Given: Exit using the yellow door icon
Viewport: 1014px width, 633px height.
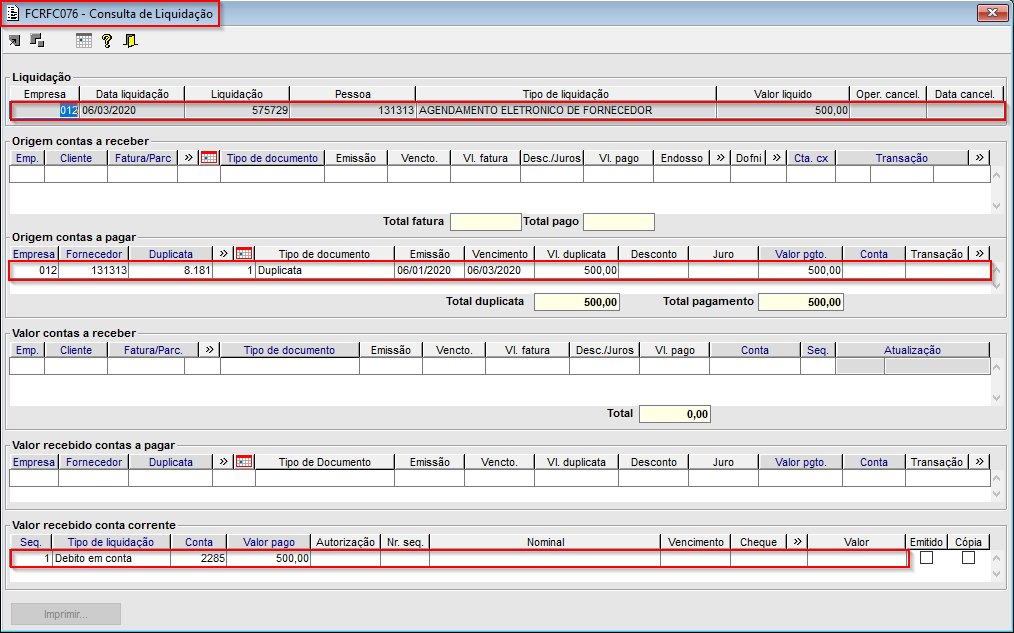Looking at the screenshot, I should (x=131, y=41).
